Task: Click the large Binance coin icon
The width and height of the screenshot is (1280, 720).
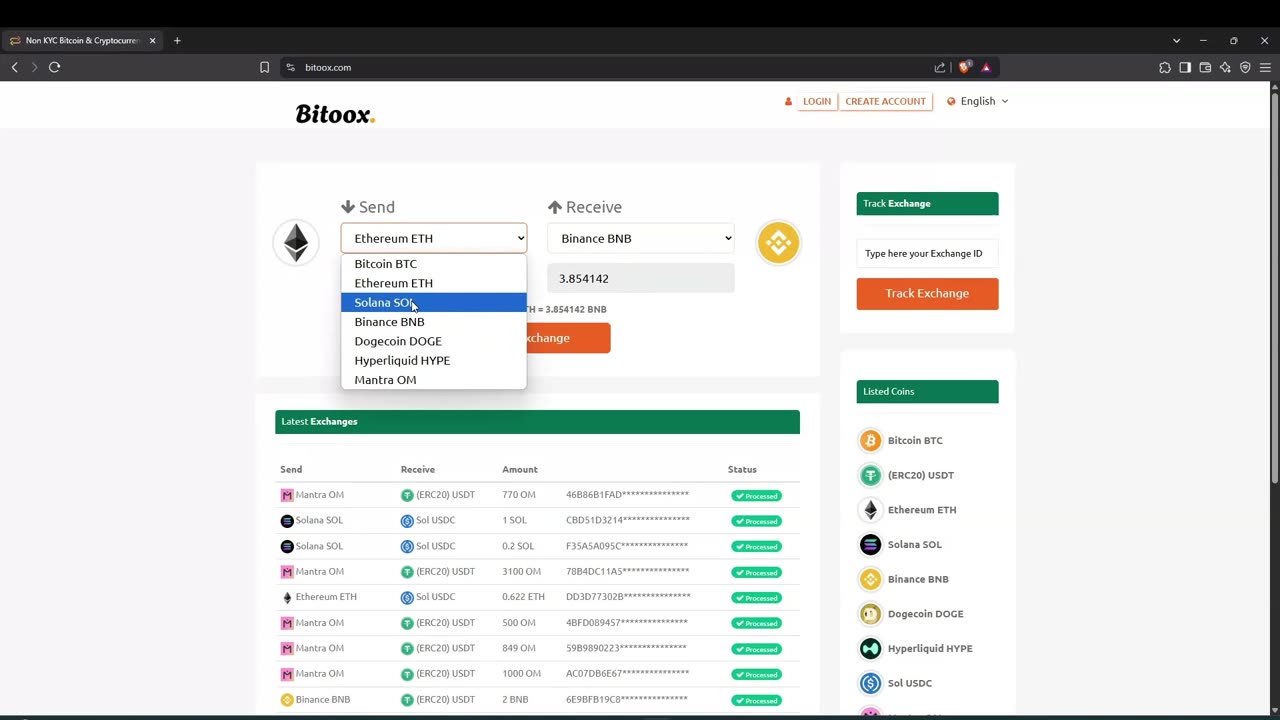Action: point(778,242)
